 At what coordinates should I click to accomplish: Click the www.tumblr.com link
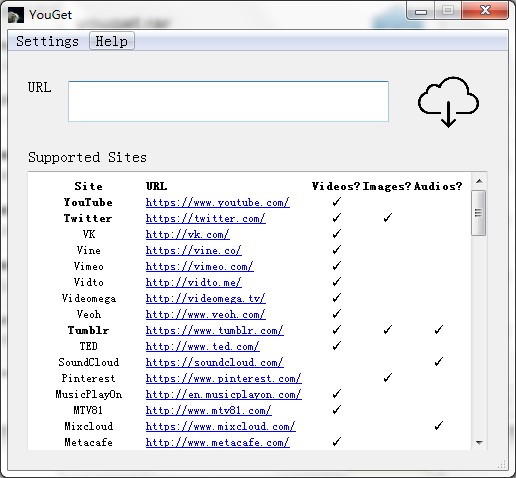point(215,330)
